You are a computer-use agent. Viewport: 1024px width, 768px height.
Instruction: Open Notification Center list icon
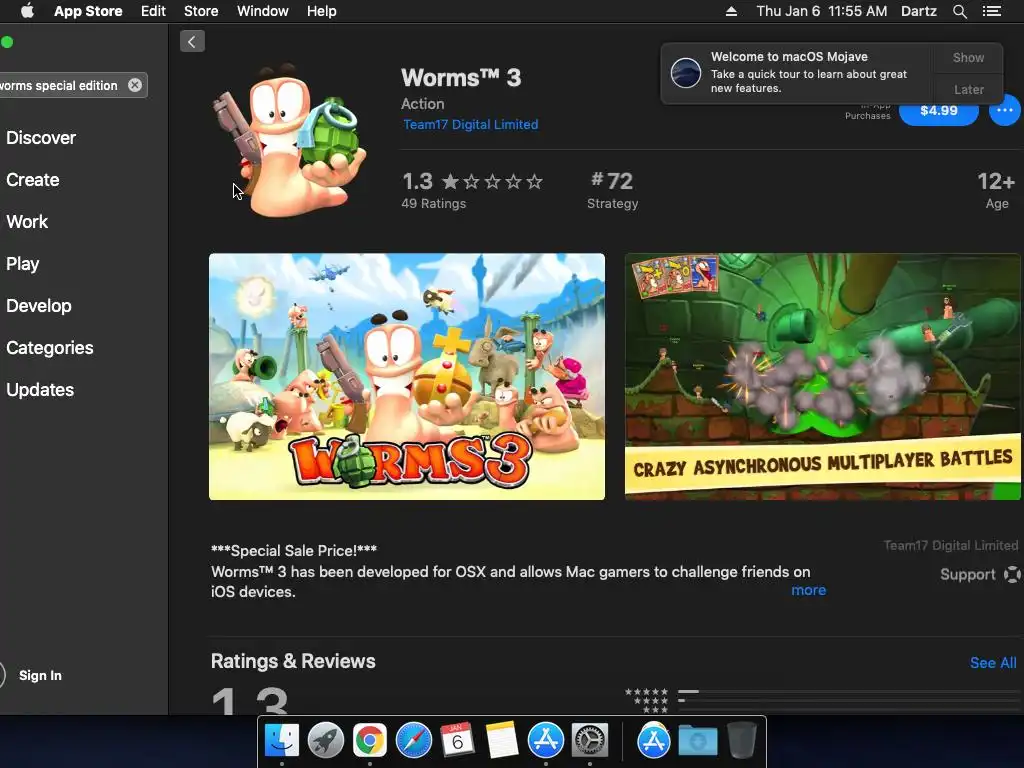991,11
